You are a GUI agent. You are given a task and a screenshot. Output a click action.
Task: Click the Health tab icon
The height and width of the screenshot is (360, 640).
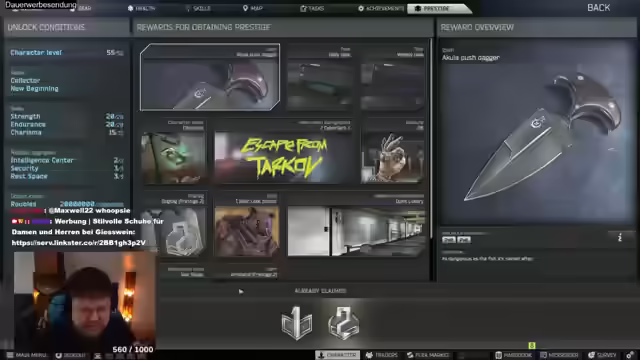point(131,8)
